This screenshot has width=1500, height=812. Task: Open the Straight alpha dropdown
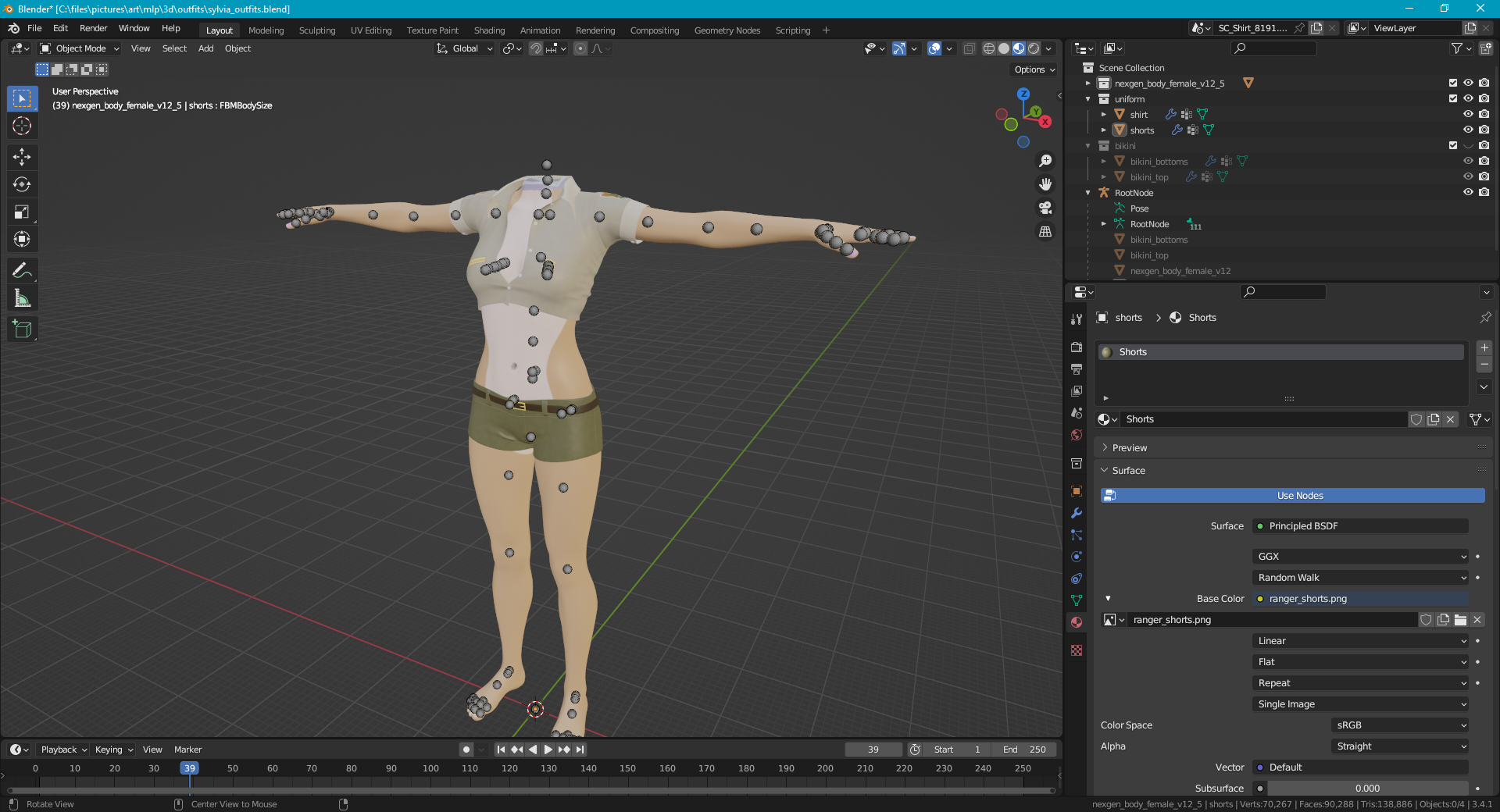[1400, 746]
